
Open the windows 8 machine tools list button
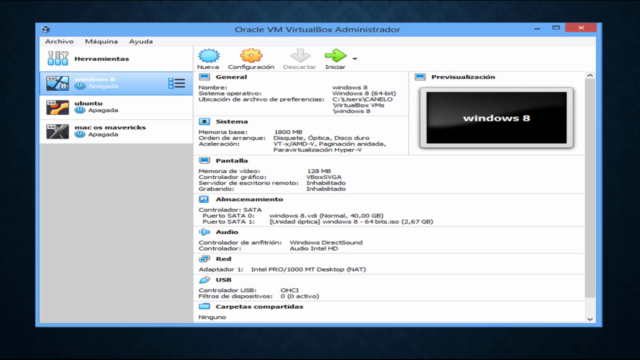coord(177,83)
